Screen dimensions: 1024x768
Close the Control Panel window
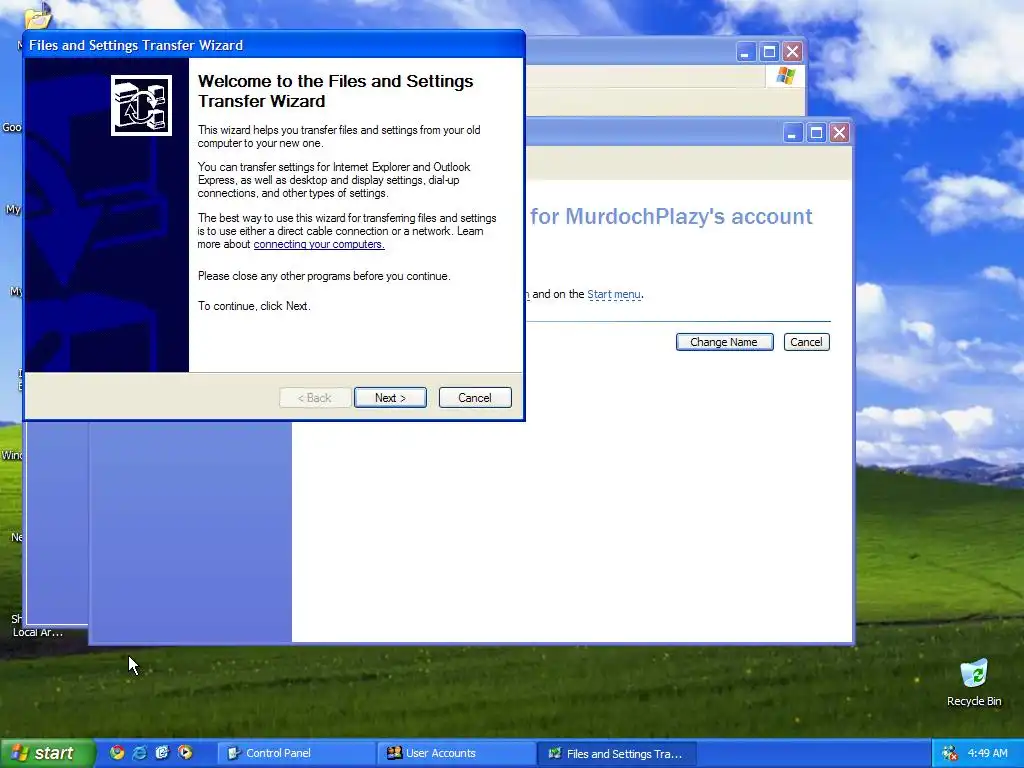793,52
